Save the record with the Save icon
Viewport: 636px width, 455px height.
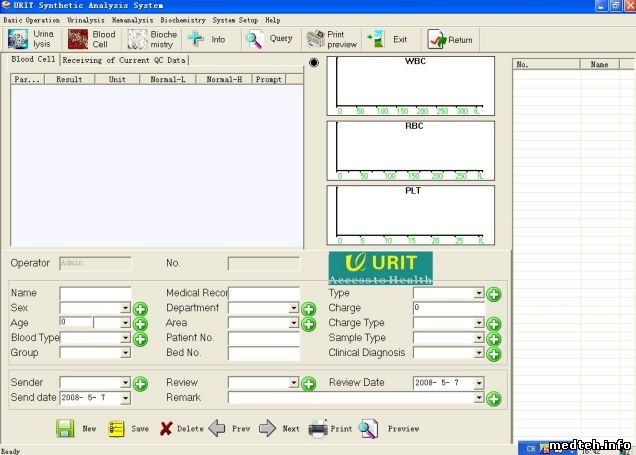click(x=117, y=428)
